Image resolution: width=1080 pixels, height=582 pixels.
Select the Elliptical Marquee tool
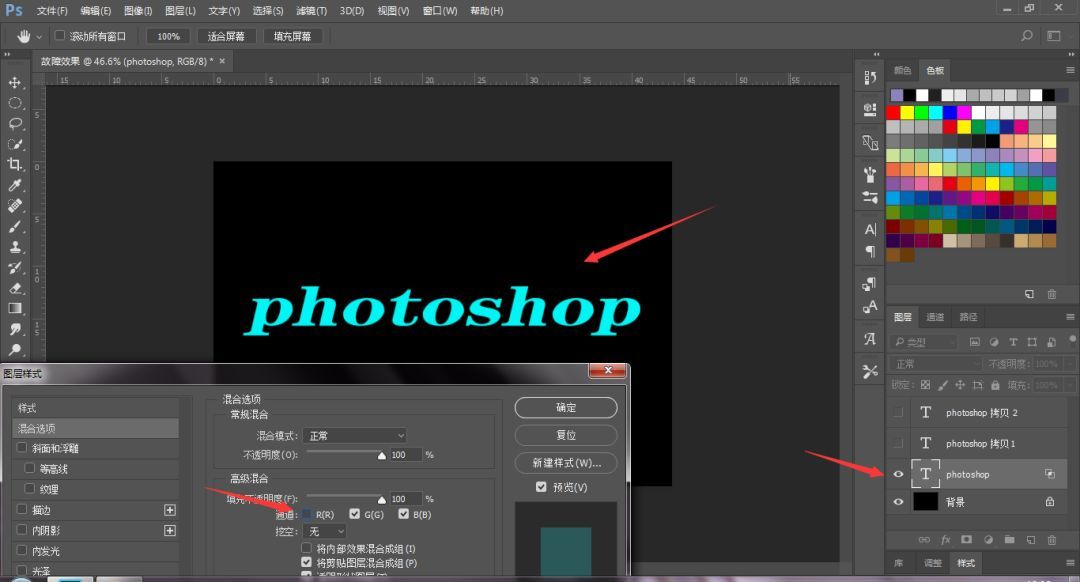pos(14,103)
